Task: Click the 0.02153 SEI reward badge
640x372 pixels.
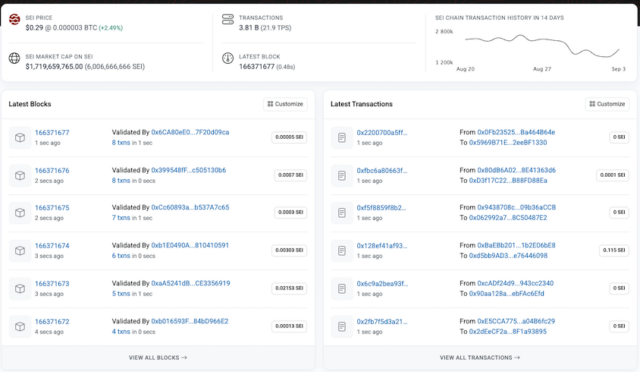Action: point(289,288)
